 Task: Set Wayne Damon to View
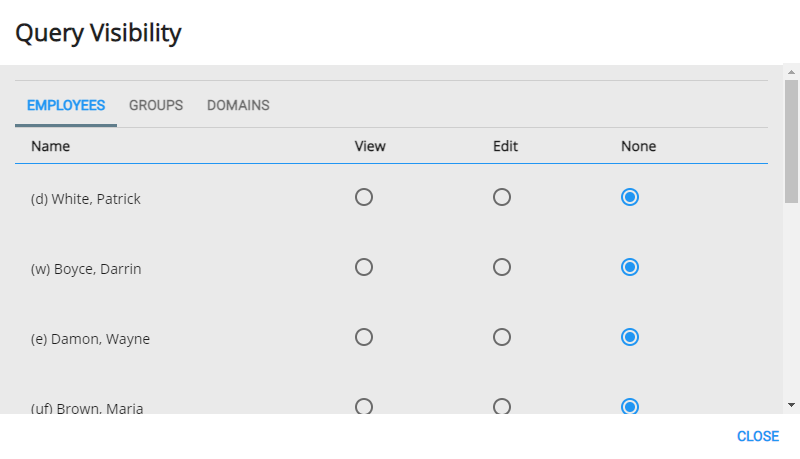(364, 337)
